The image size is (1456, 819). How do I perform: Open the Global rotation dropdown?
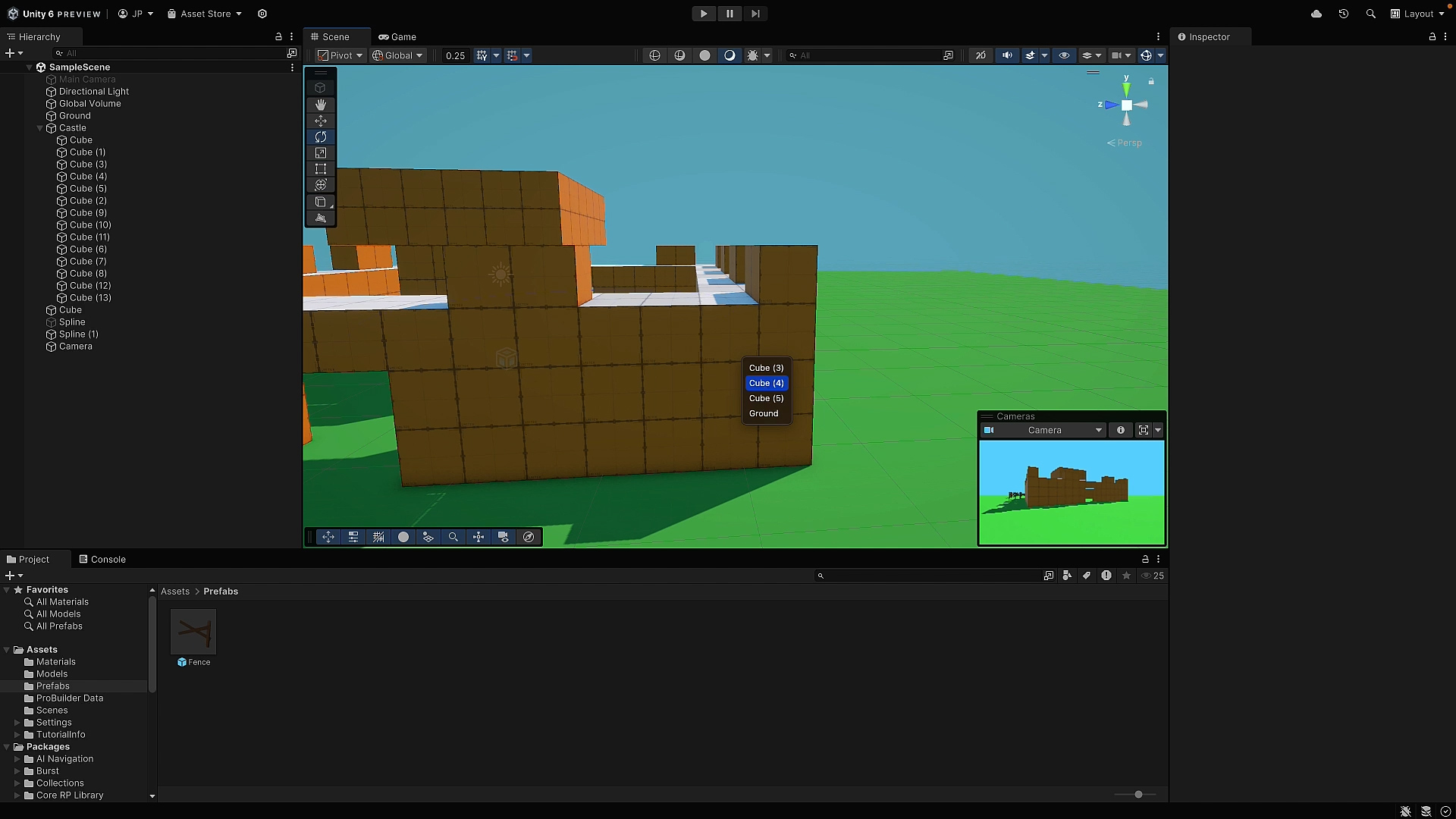[x=397, y=55]
